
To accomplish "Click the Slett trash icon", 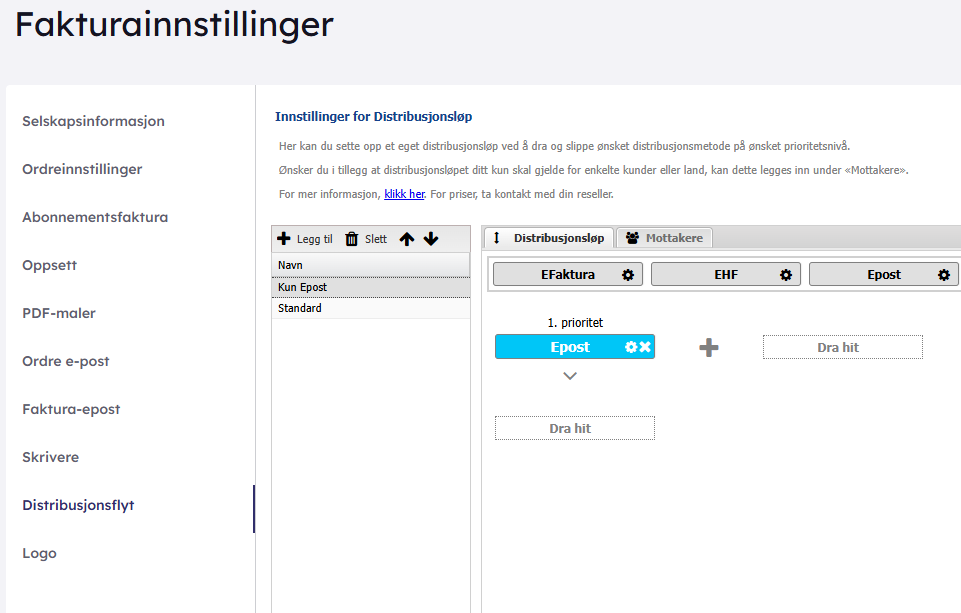I will tap(351, 239).
